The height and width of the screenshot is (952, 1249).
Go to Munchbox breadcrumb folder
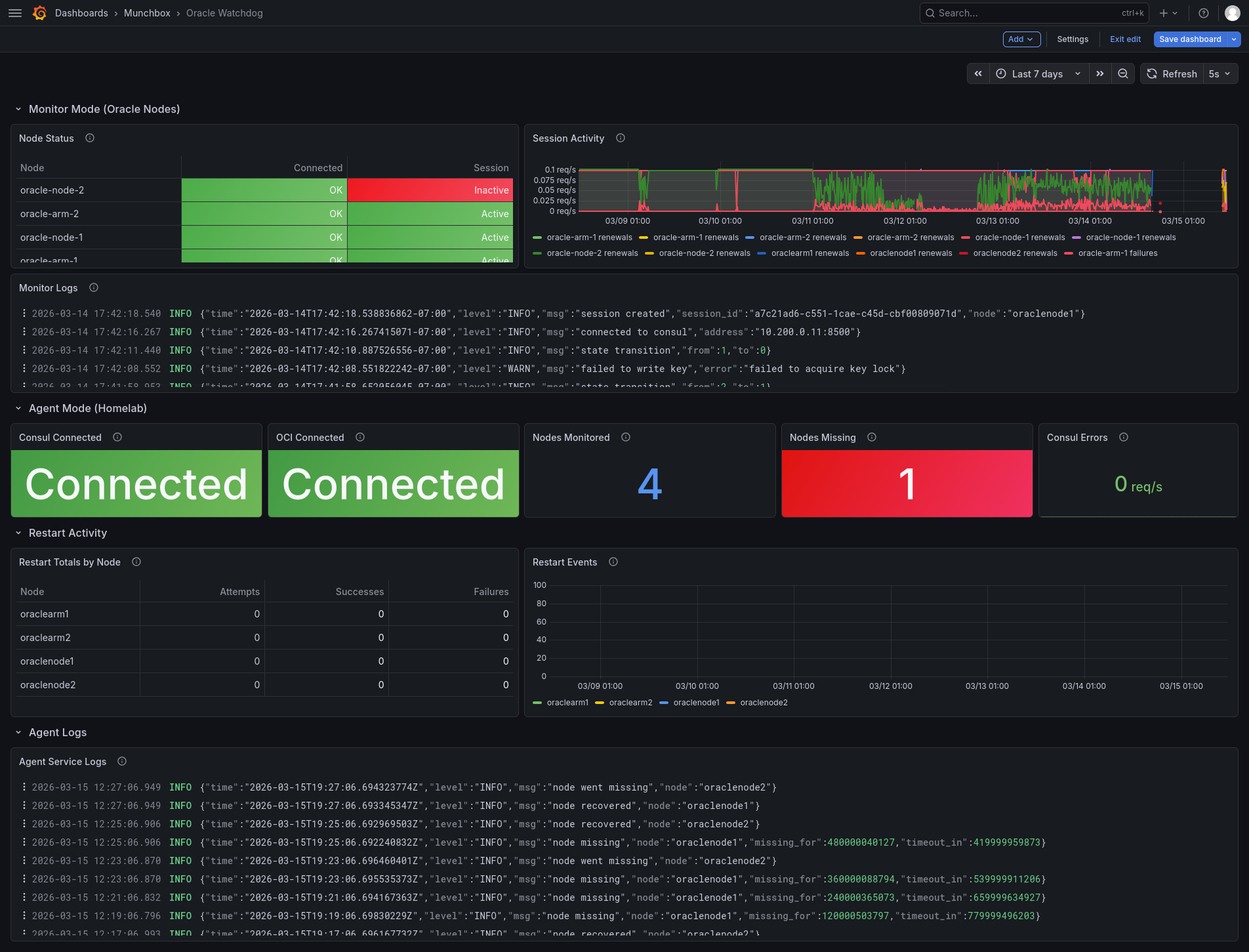pyautogui.click(x=147, y=13)
